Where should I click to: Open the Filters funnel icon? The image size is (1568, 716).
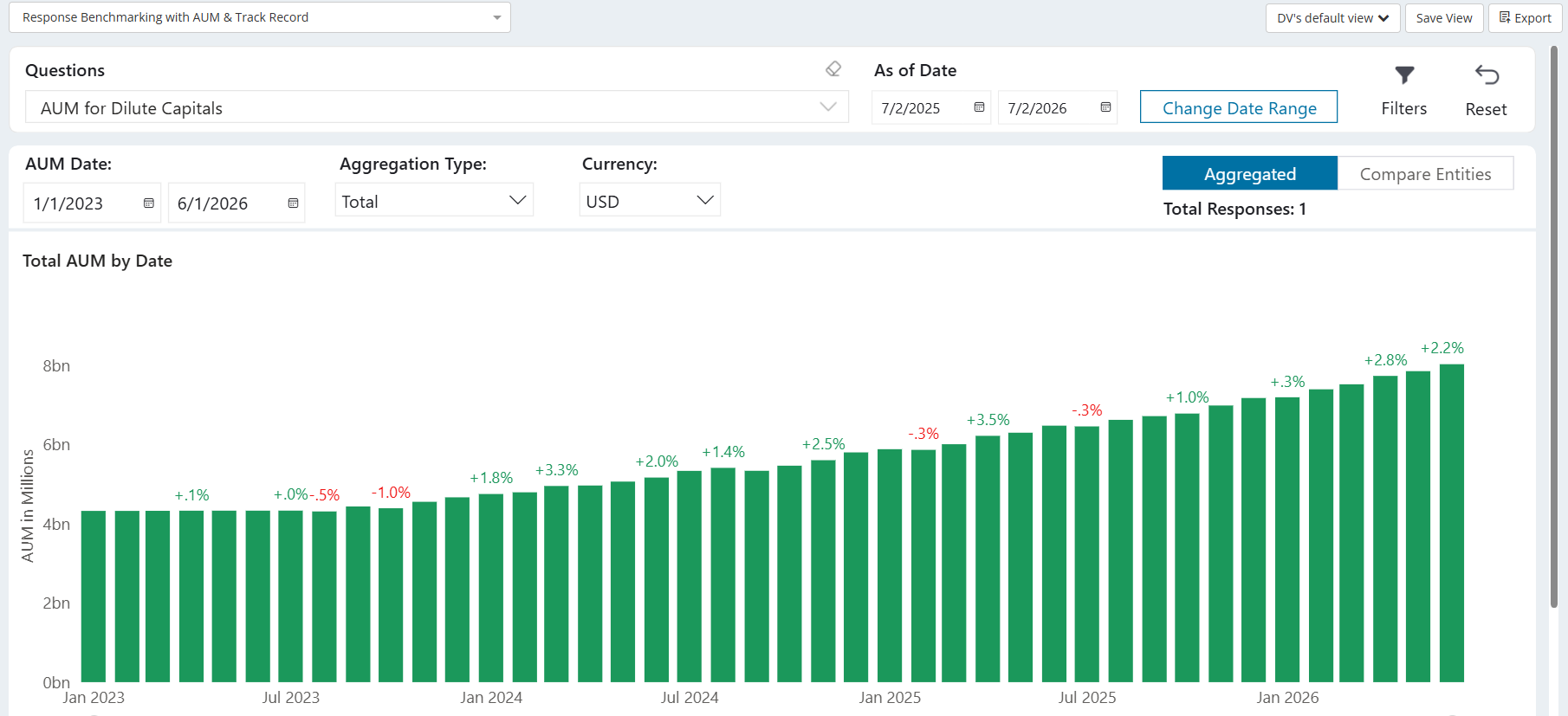click(x=1404, y=75)
